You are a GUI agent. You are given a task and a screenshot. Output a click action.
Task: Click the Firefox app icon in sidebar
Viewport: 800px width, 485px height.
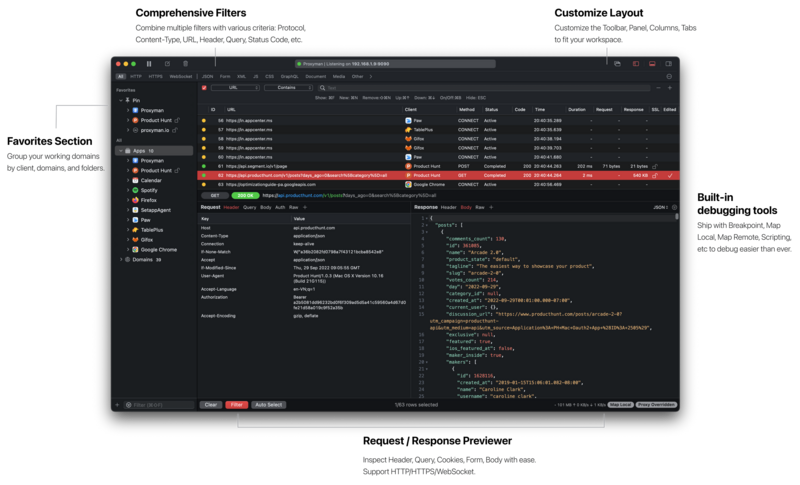click(135, 200)
